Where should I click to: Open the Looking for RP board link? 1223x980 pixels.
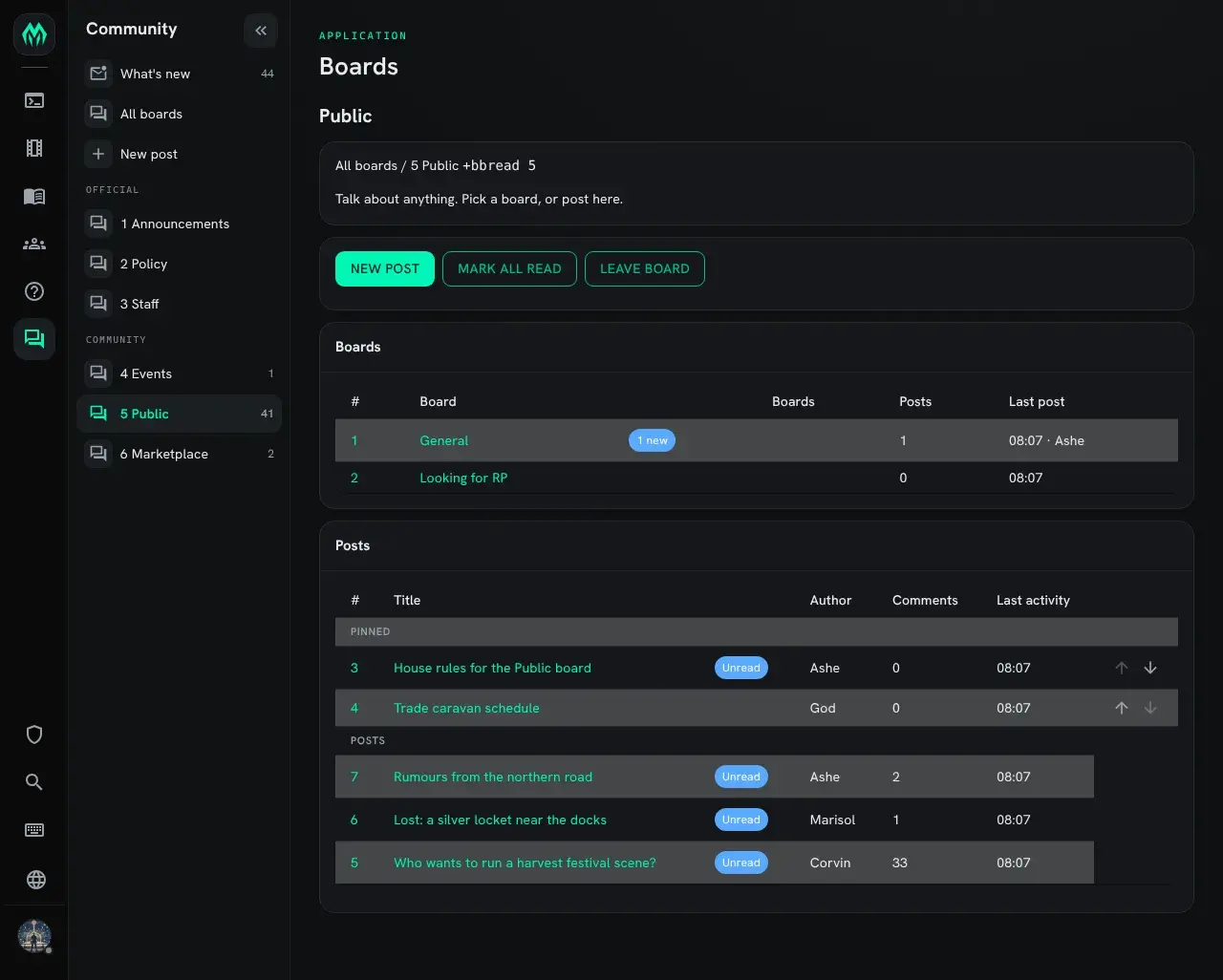tap(463, 478)
